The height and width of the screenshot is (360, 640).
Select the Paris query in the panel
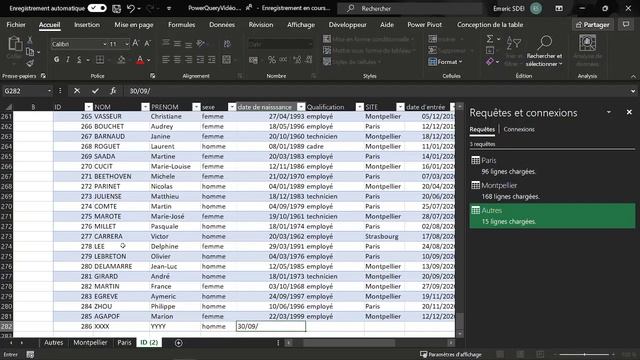tap(552, 166)
